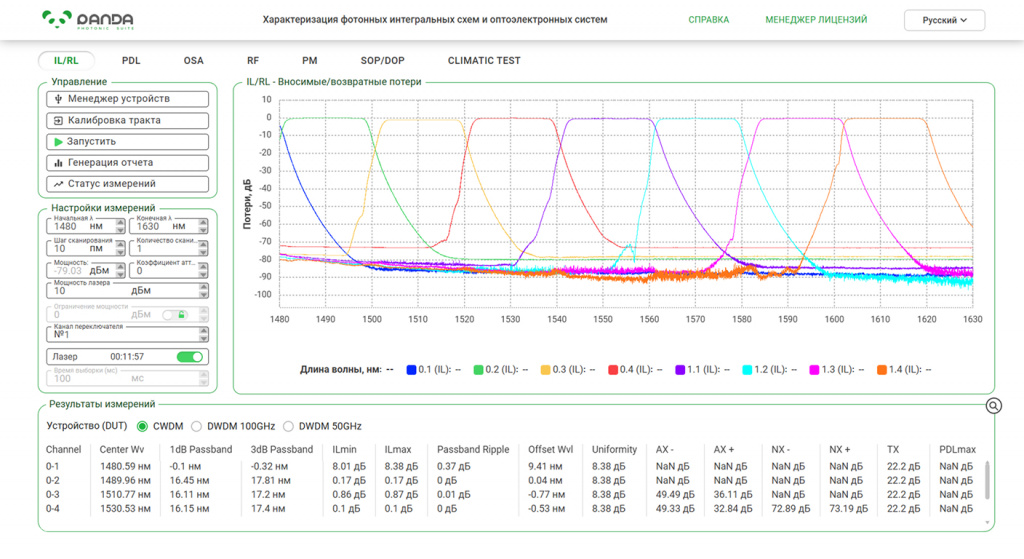Open МЕНЕДЖЕР ЛИЦЕНЗИЙ link

[816, 20]
